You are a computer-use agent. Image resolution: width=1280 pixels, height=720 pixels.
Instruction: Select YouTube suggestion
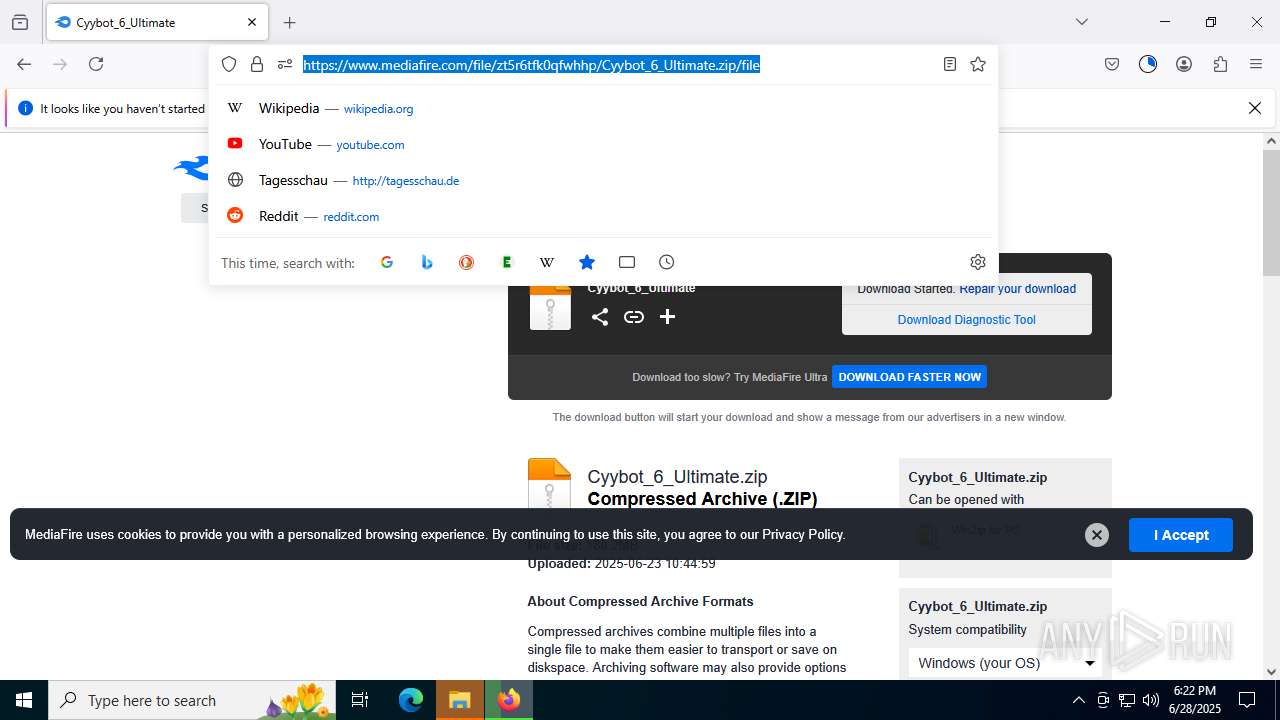point(603,144)
